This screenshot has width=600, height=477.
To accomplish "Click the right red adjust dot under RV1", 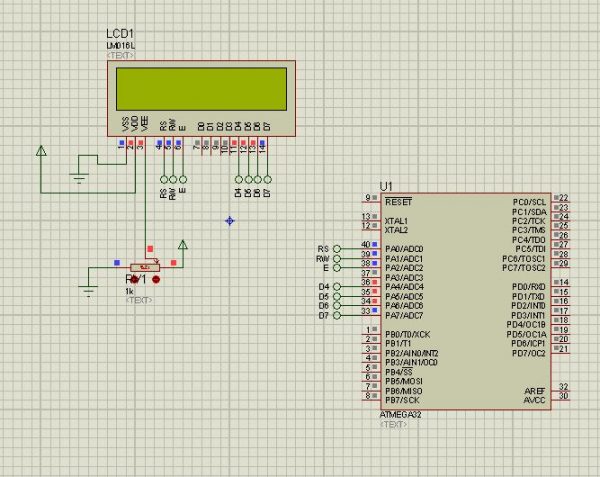I will 156,280.
